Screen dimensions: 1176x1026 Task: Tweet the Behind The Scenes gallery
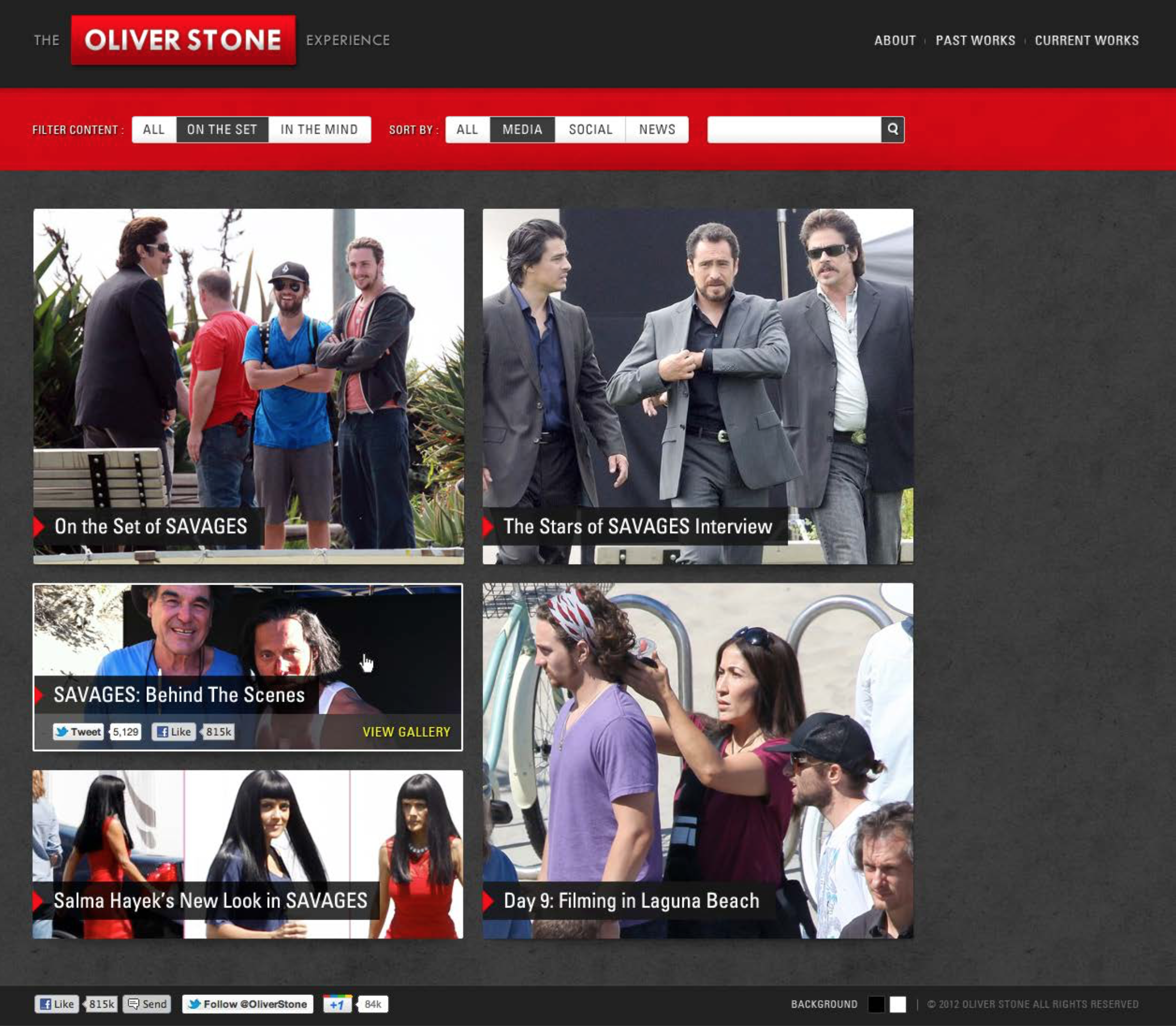point(79,732)
